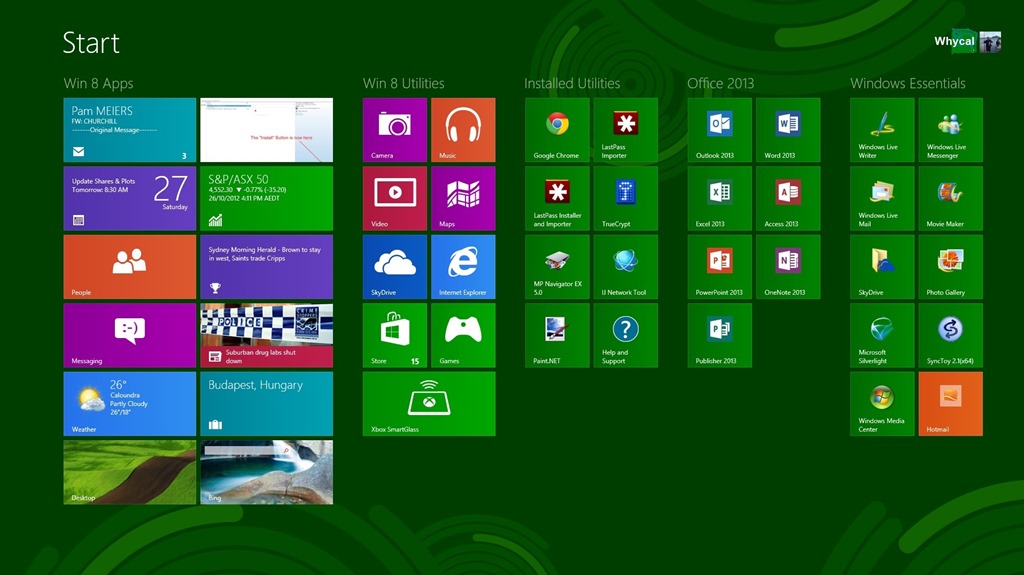The image size is (1024, 575).
Task: Open the news tile about Suburban drug labs
Action: point(266,335)
